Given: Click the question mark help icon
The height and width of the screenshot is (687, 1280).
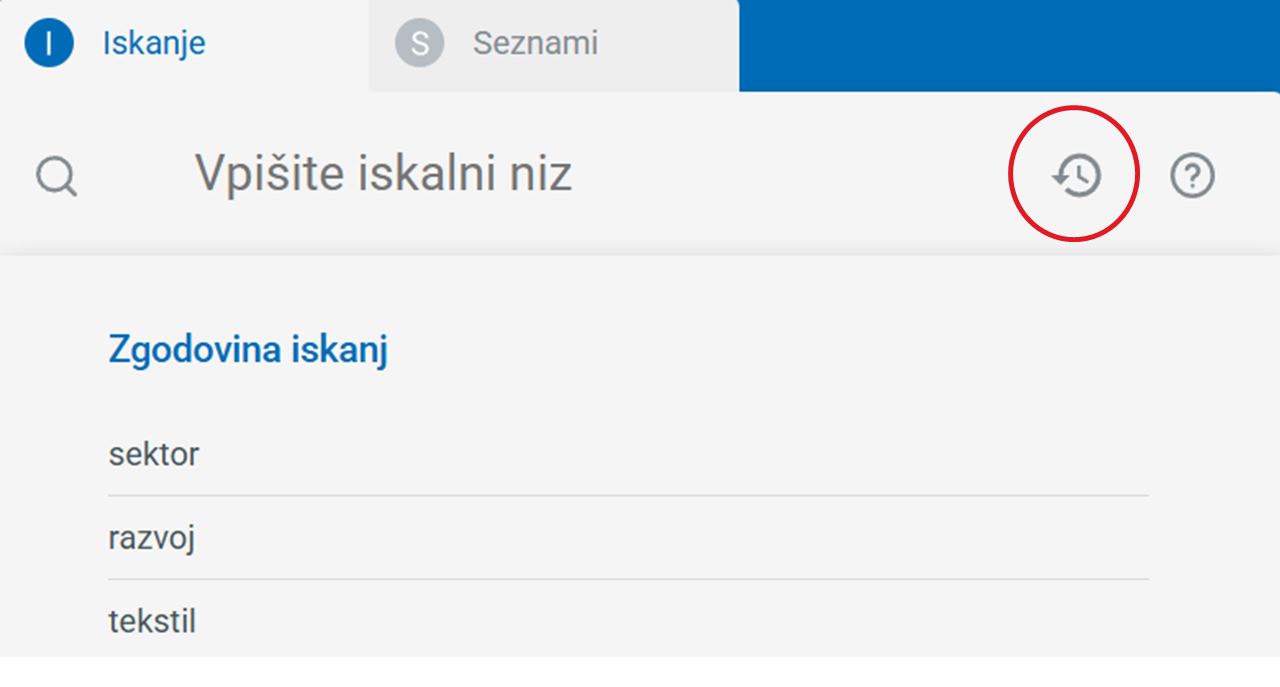Looking at the screenshot, I should tap(1192, 173).
